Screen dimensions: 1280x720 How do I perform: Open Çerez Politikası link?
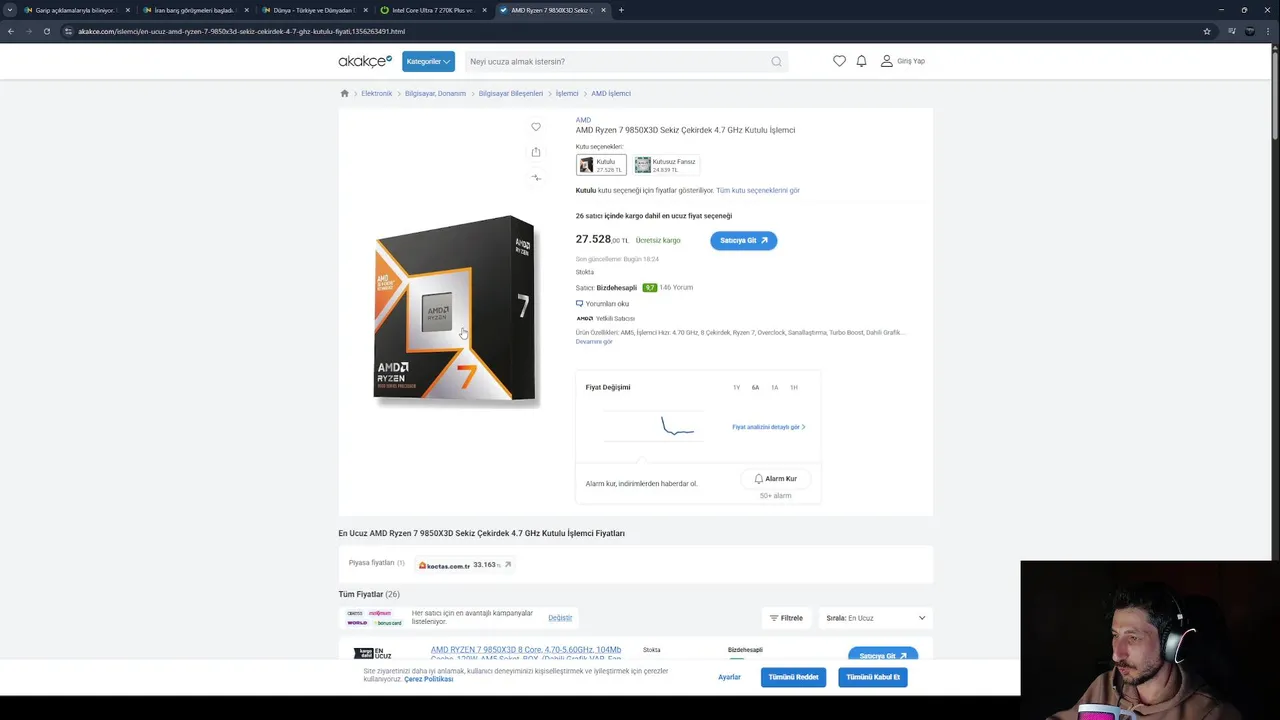click(429, 679)
